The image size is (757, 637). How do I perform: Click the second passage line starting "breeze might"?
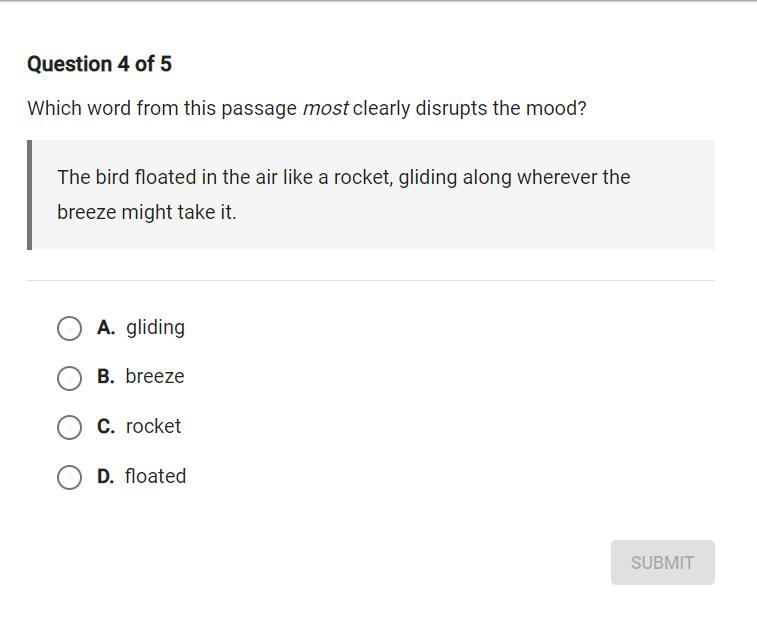click(x=147, y=212)
